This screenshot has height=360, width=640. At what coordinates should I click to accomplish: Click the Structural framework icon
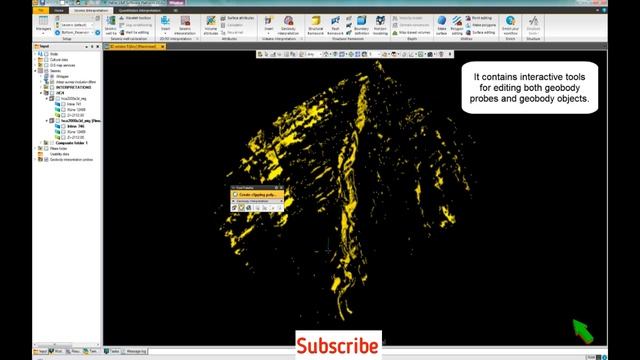(316, 25)
